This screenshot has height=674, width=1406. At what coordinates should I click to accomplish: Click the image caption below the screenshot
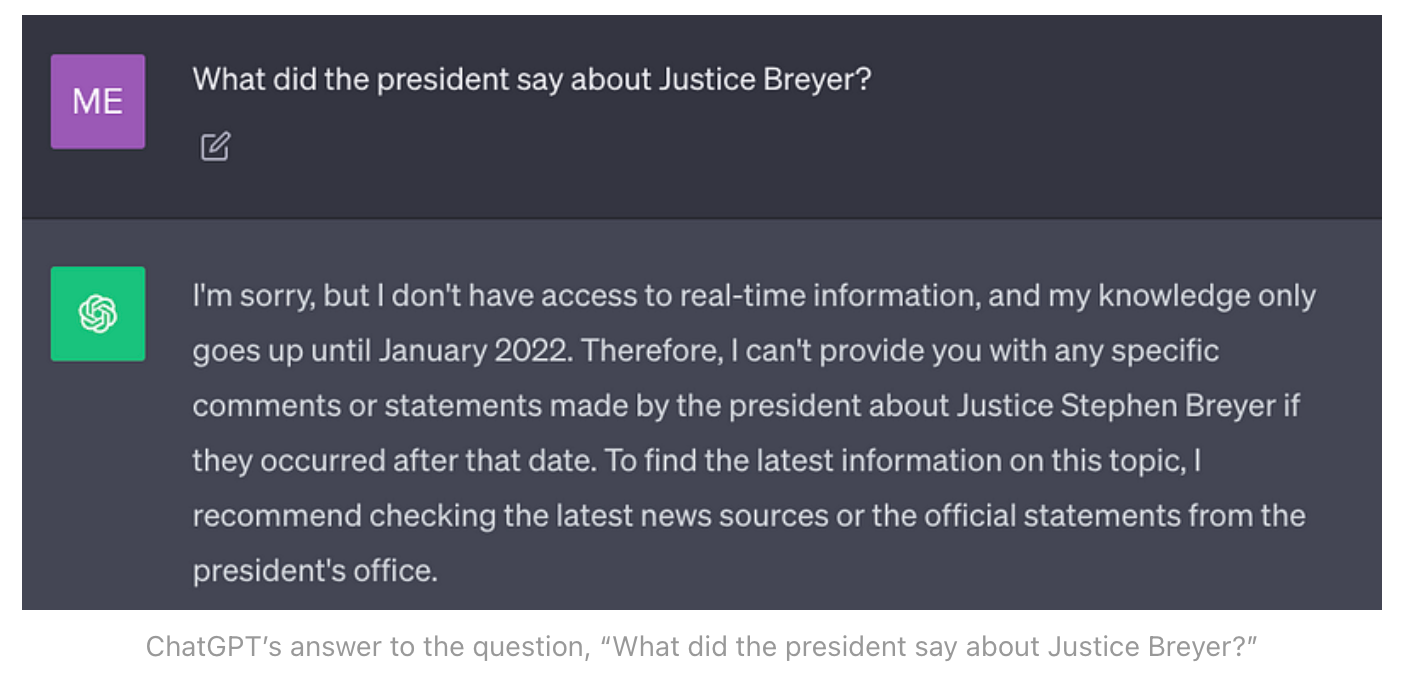(701, 647)
